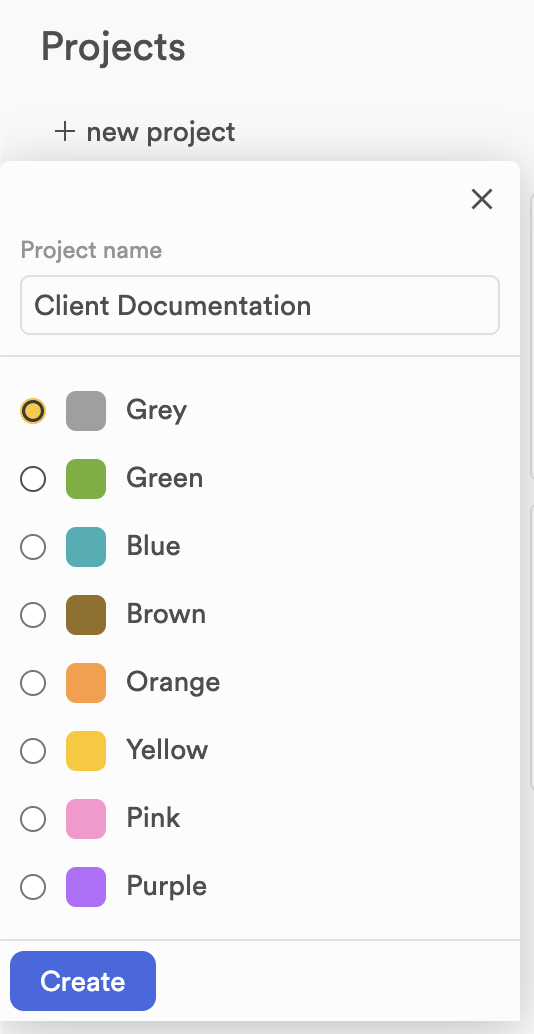The image size is (534, 1034).
Task: Select the Pink radio button
Action: coord(33,819)
